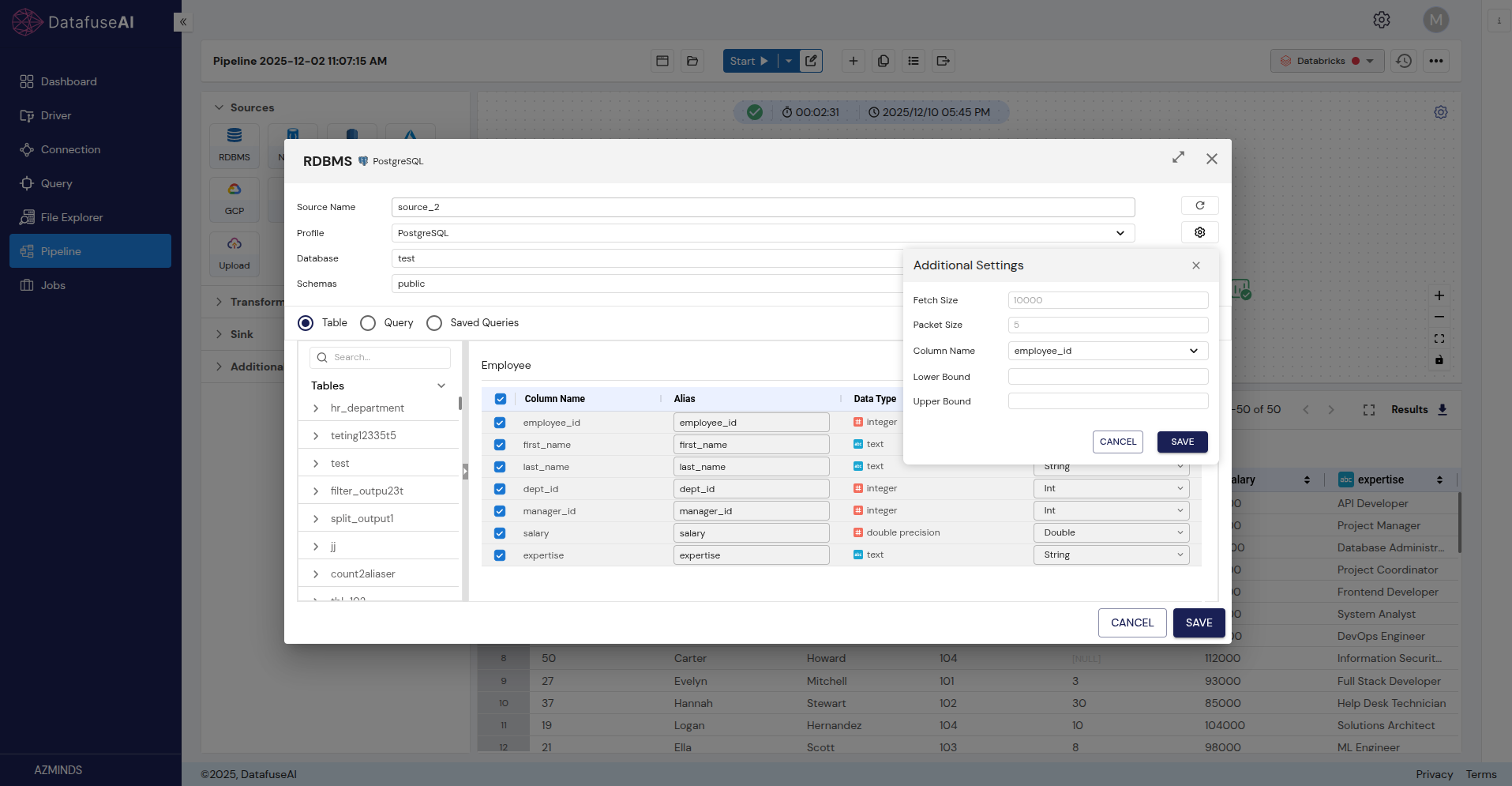Screen dimensions: 1512x786
Task: Collapse the left sidebar with chevron icon
Action: [183, 22]
